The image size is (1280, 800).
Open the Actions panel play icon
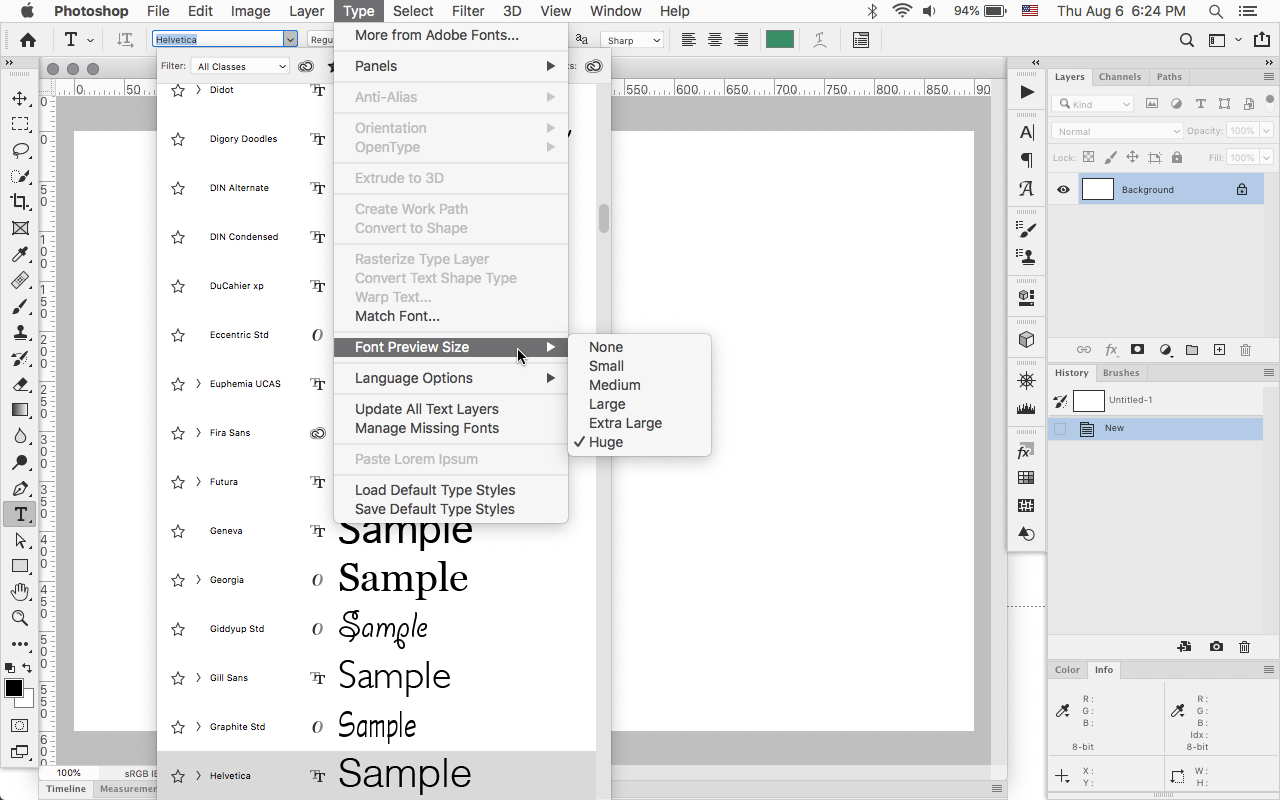pyautogui.click(x=1026, y=92)
